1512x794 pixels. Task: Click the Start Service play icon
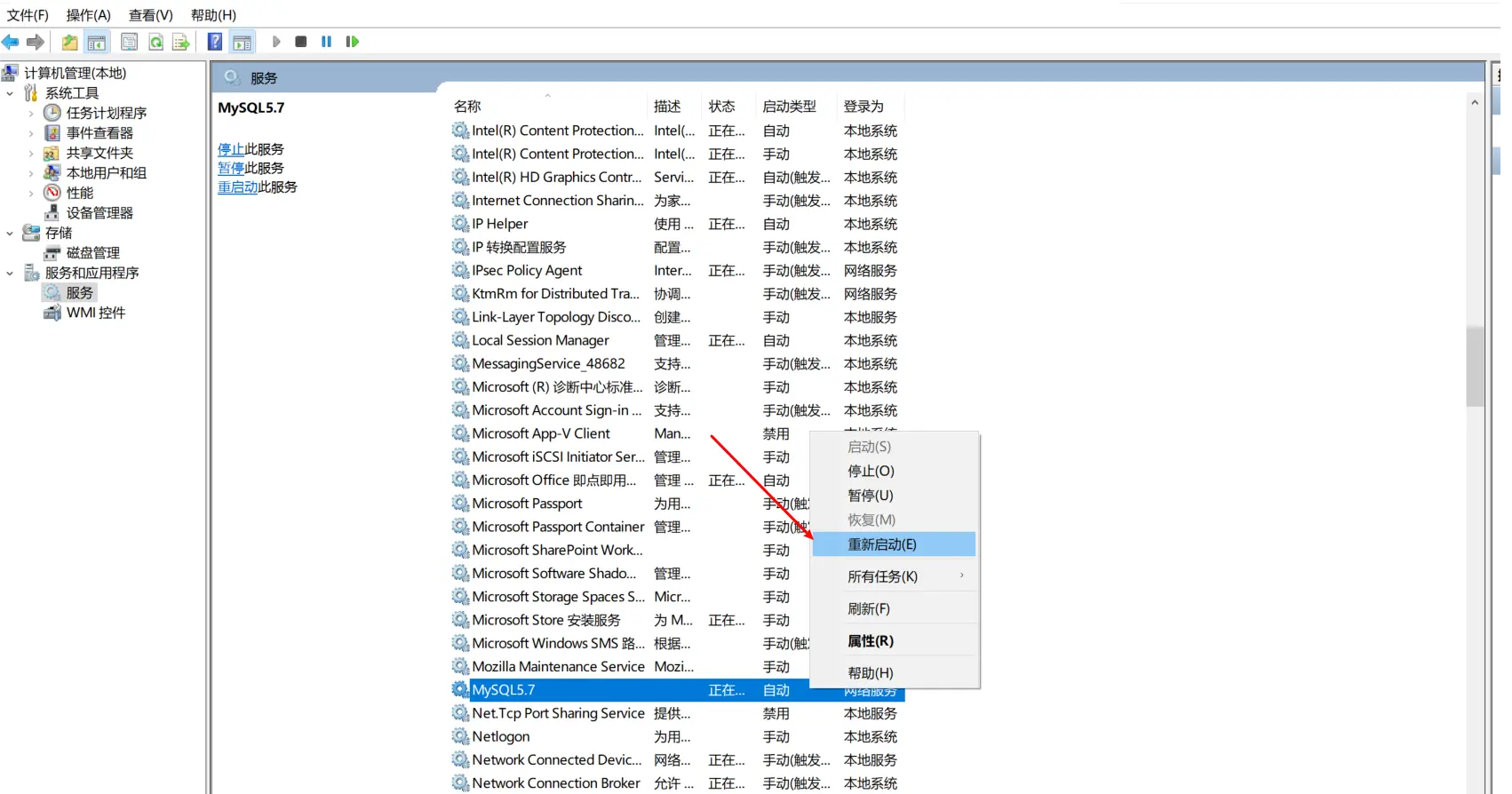click(276, 42)
